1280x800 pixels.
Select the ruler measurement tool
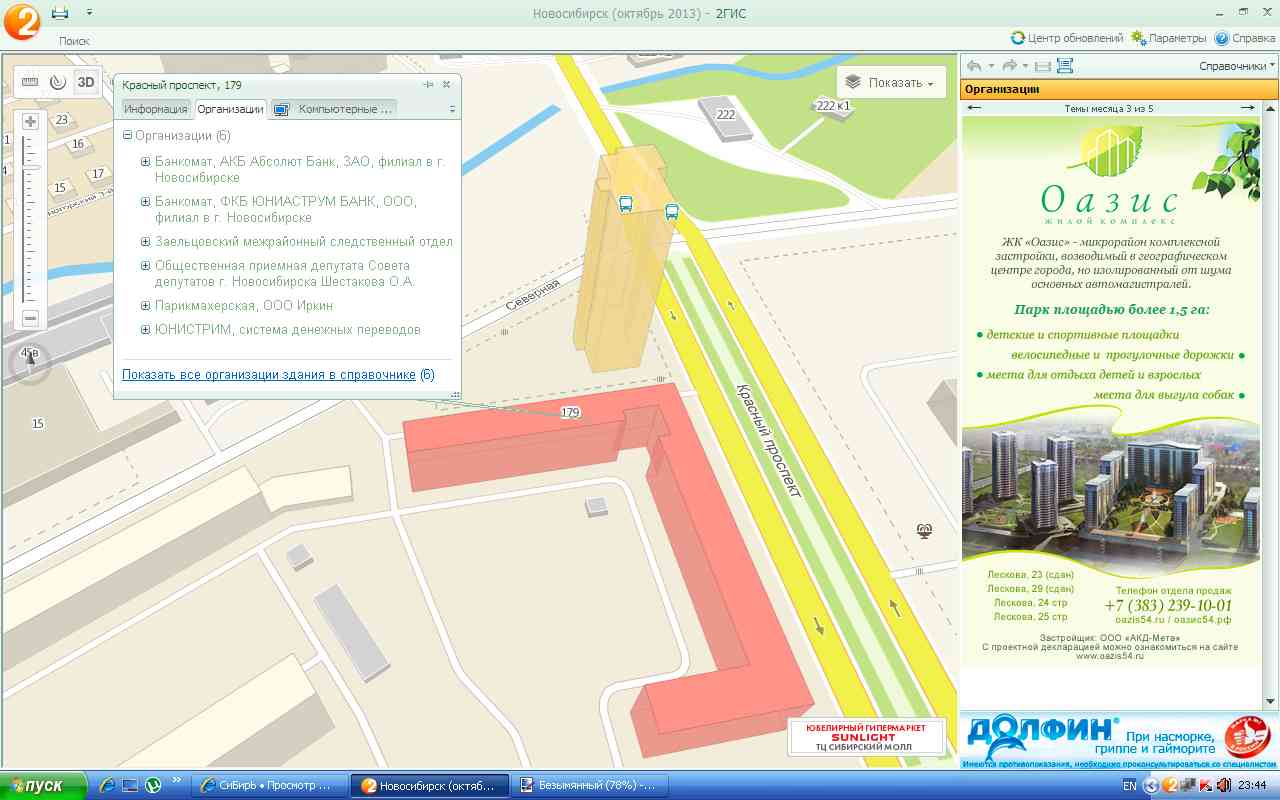click(29, 82)
